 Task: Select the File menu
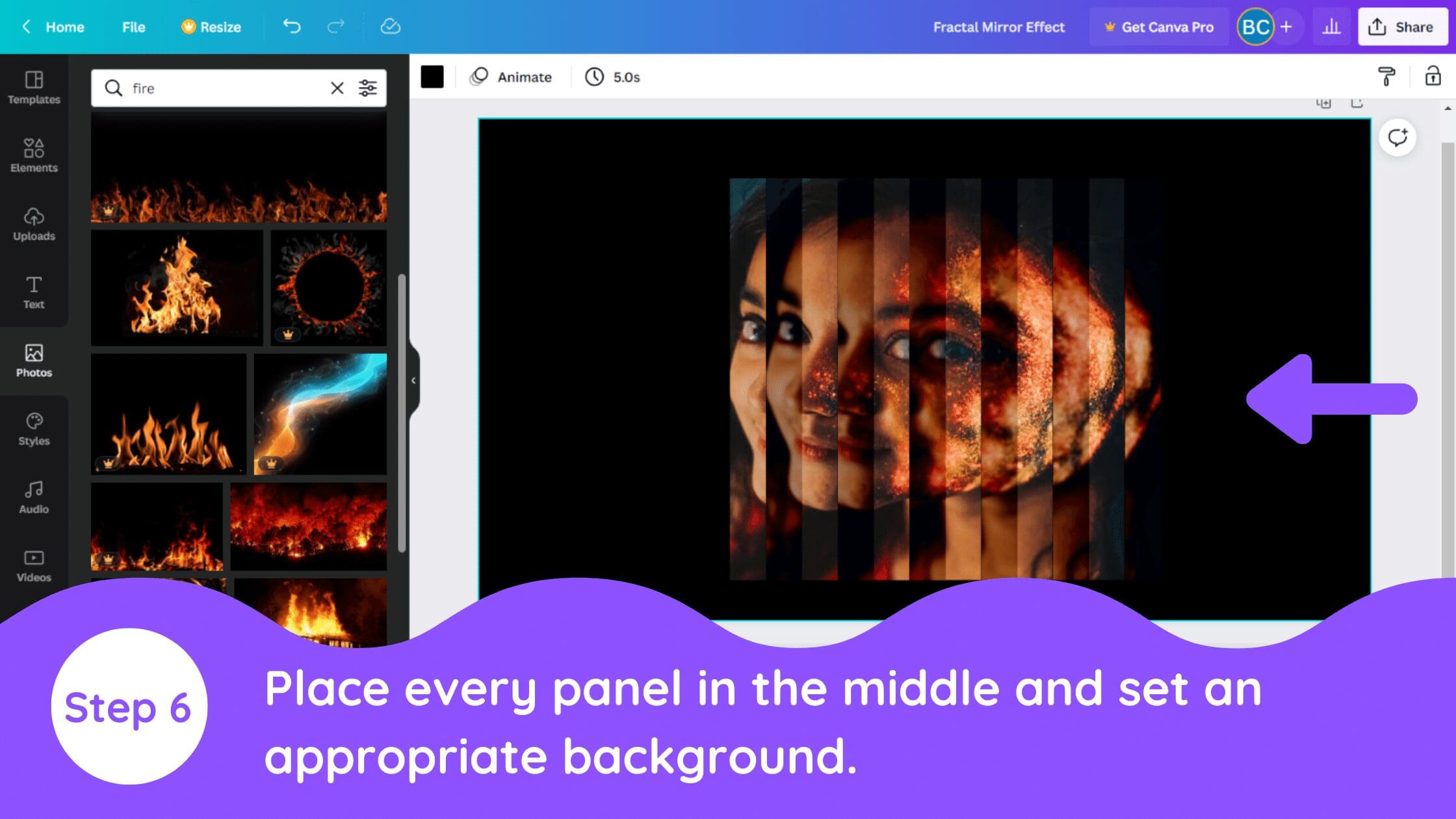(x=133, y=27)
